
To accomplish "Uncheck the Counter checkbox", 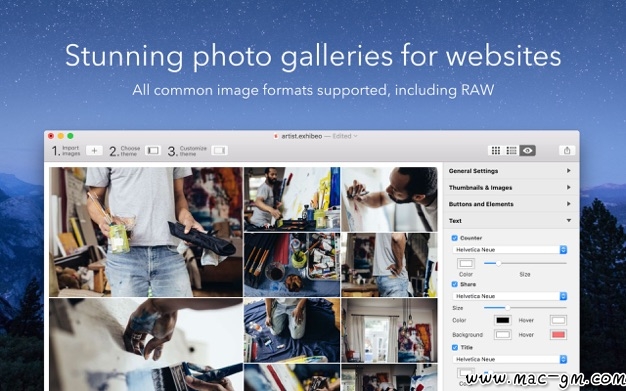I will tap(454, 238).
